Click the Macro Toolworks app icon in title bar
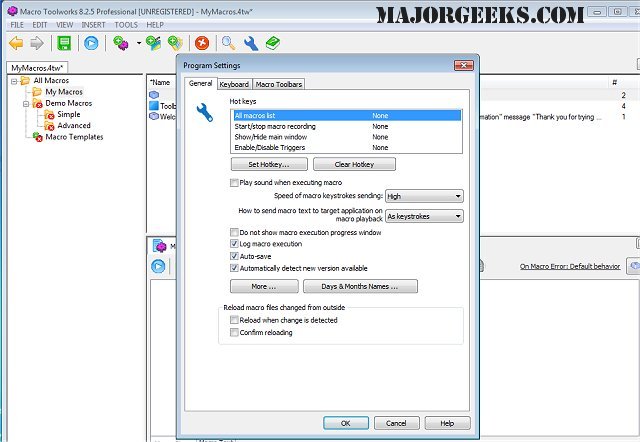 tap(12, 11)
